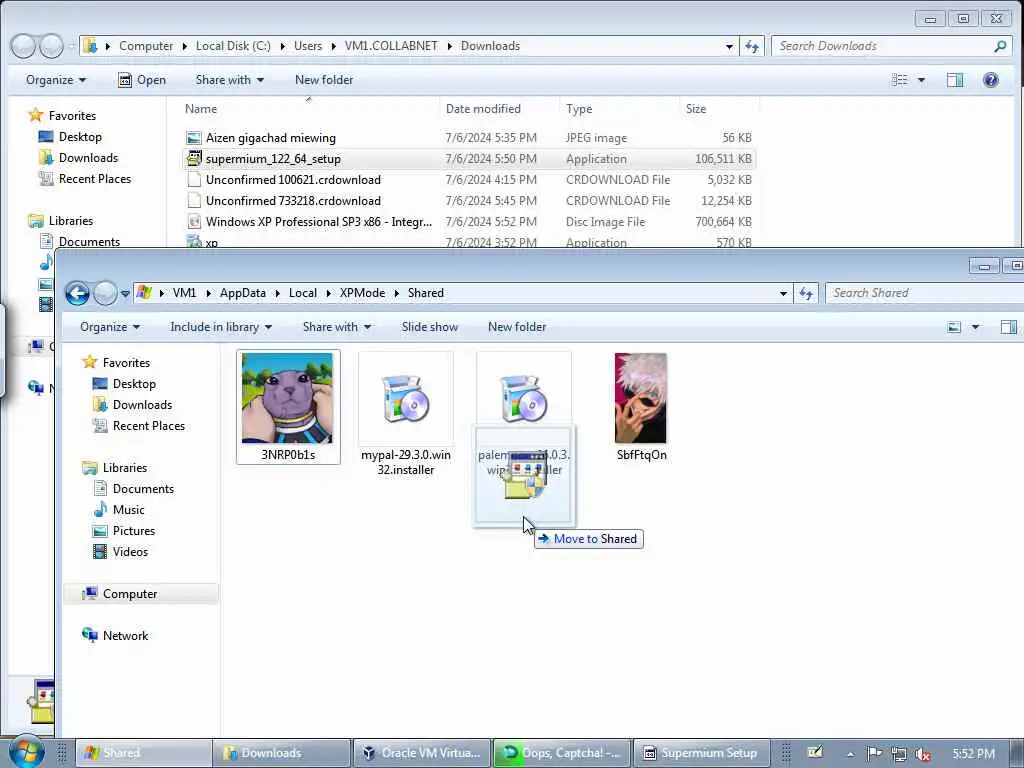Select Downloads under Favorites in Shared window
The width and height of the screenshot is (1024, 768).
click(x=133, y=404)
